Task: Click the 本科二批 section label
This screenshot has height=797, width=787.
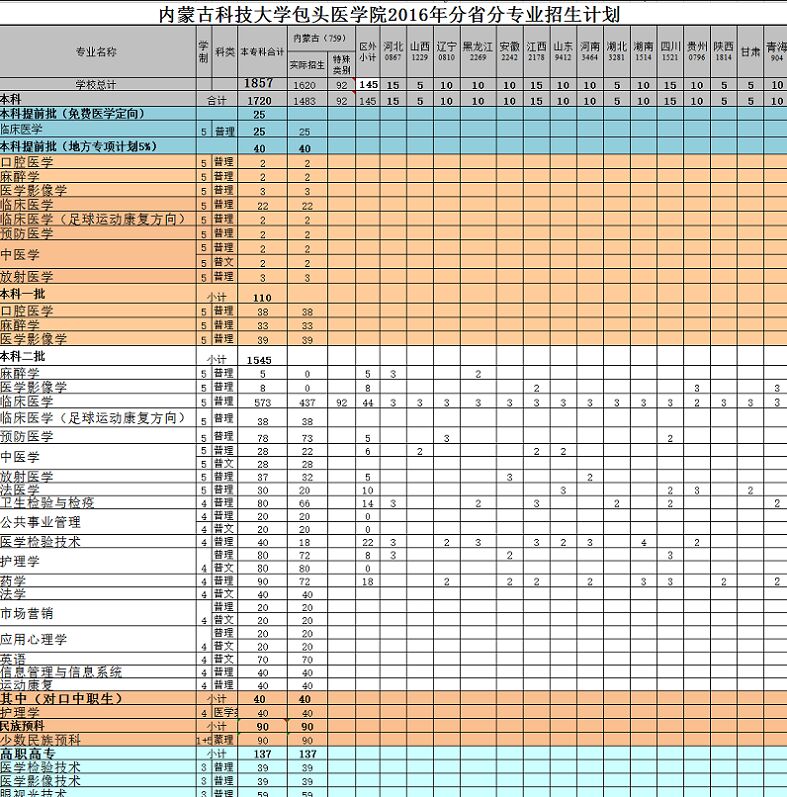Action: point(23,356)
